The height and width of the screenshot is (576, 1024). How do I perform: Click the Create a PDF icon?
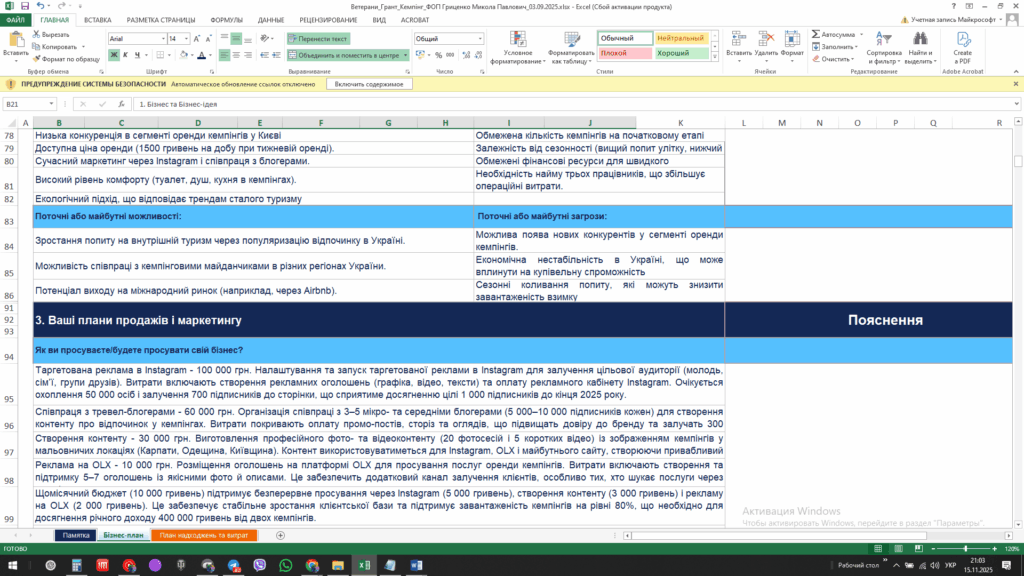pyautogui.click(x=962, y=40)
